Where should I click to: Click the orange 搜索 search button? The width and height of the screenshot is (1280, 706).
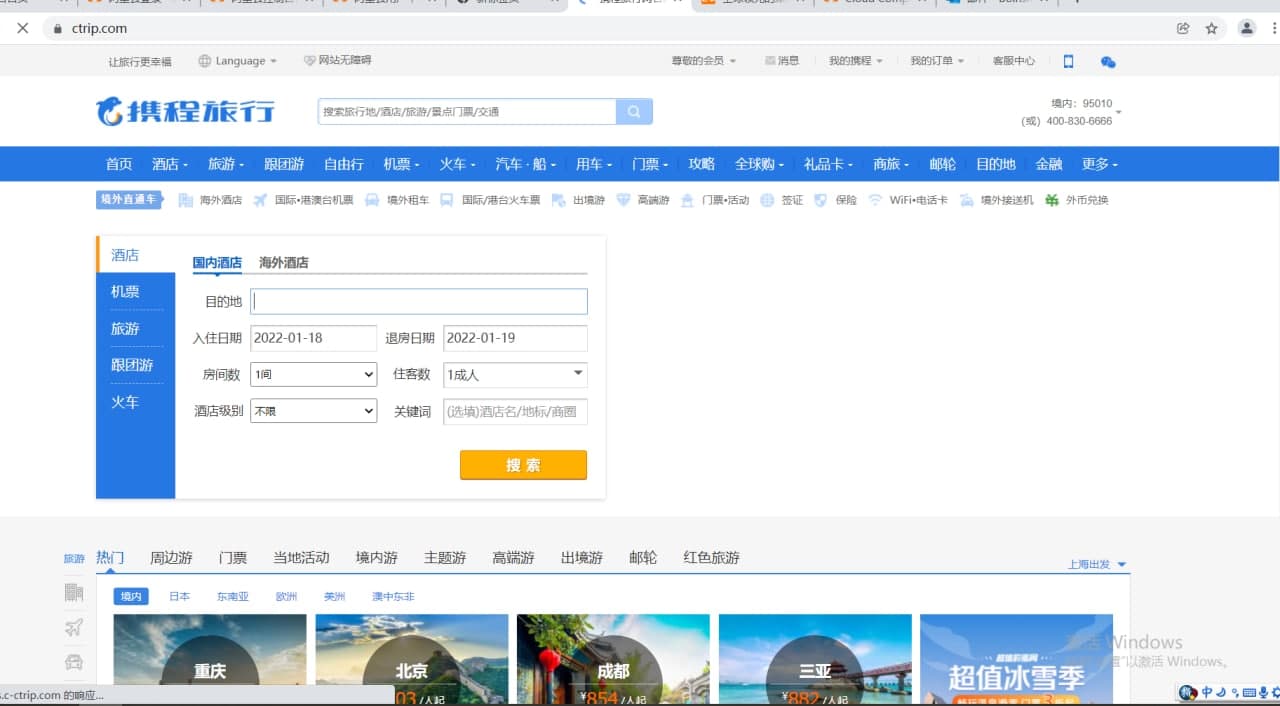point(523,465)
